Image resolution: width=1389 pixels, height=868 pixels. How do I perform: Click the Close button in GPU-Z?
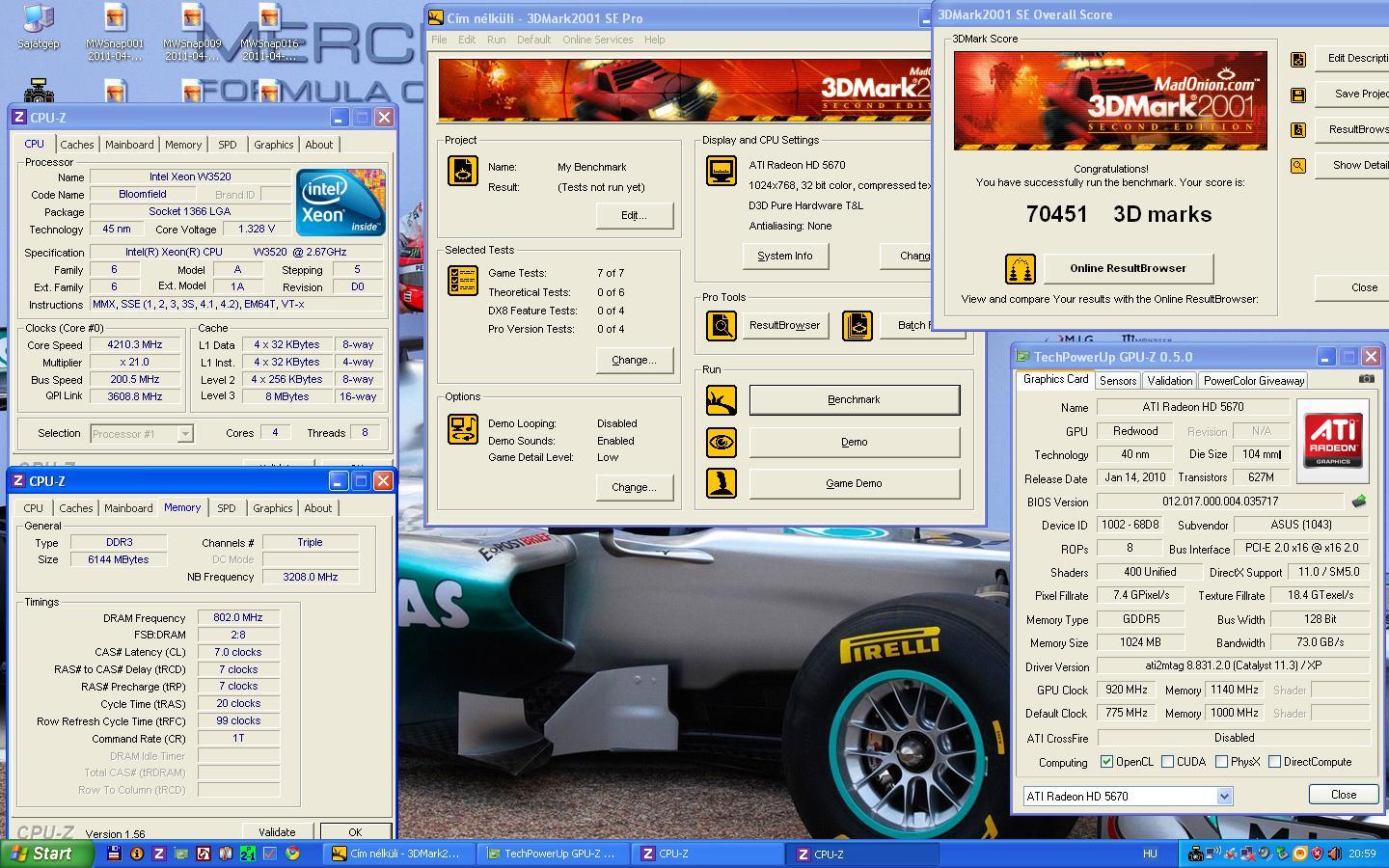pos(1344,795)
